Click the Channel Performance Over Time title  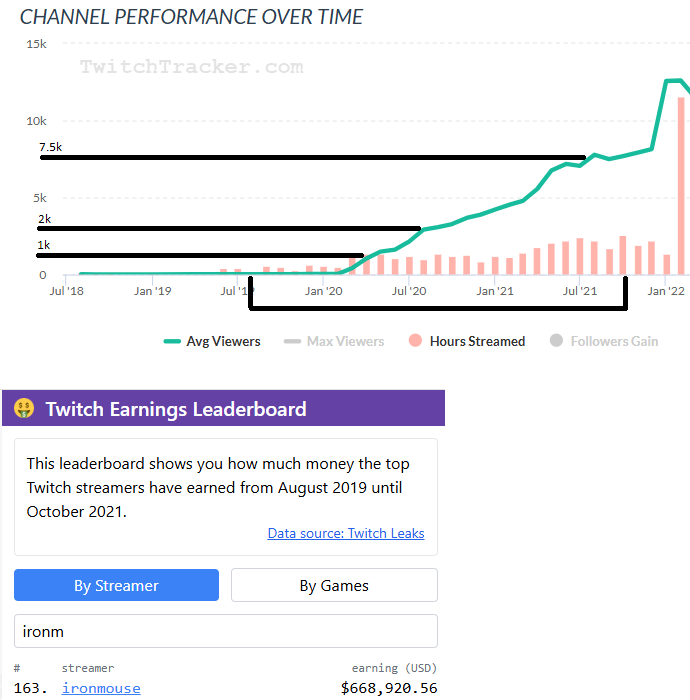192,17
